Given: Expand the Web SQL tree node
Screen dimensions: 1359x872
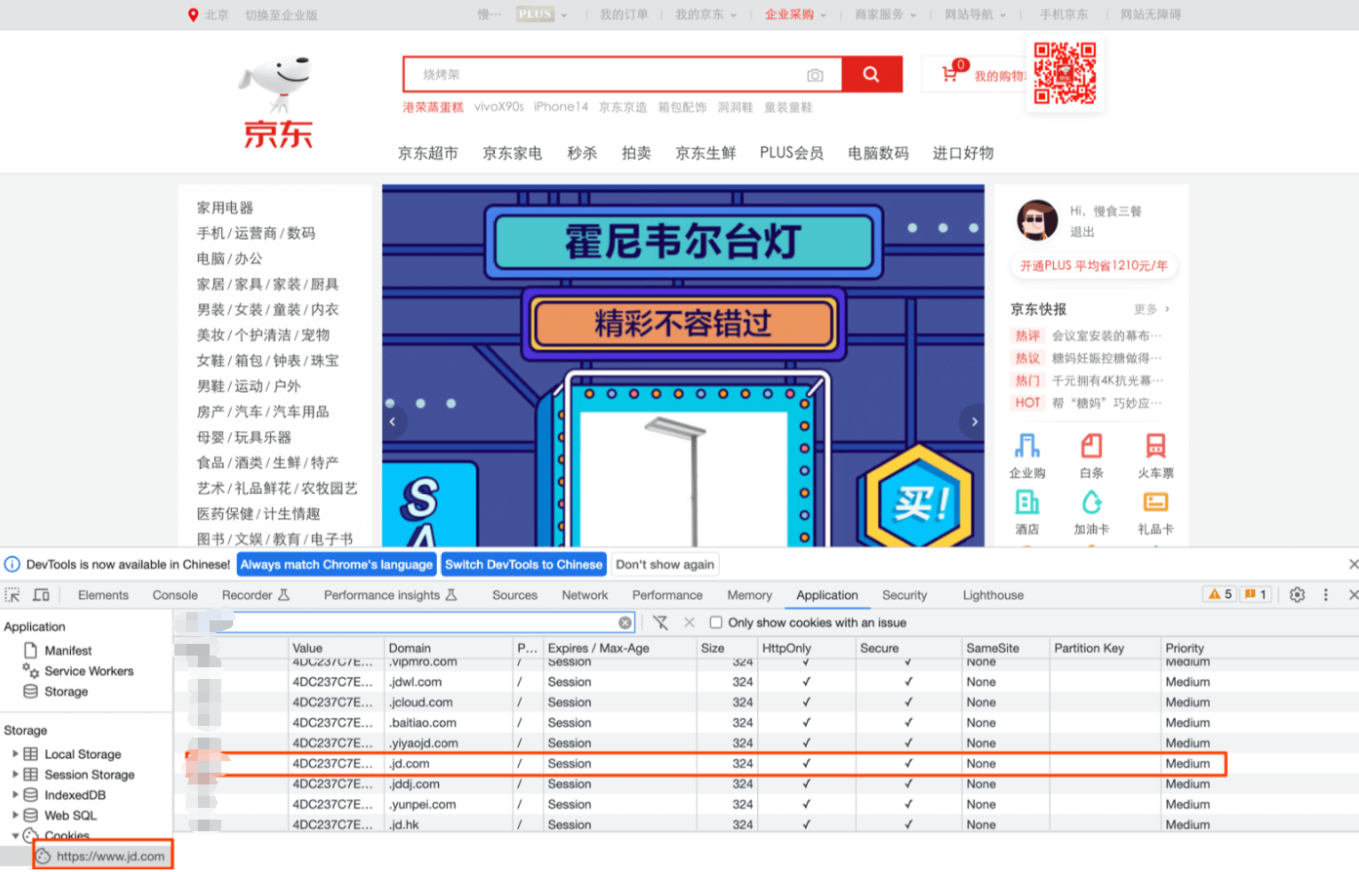Looking at the screenshot, I should tap(15, 816).
